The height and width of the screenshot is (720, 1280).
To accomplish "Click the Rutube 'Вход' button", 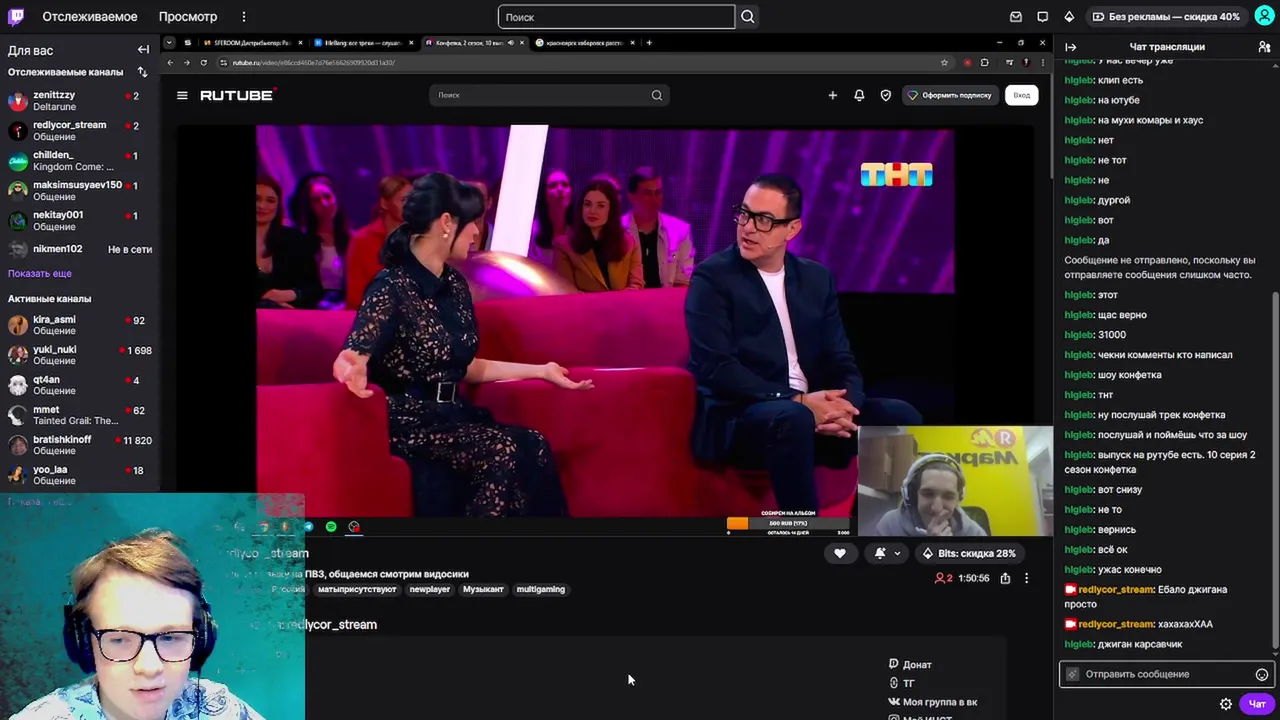I will pos(1021,95).
